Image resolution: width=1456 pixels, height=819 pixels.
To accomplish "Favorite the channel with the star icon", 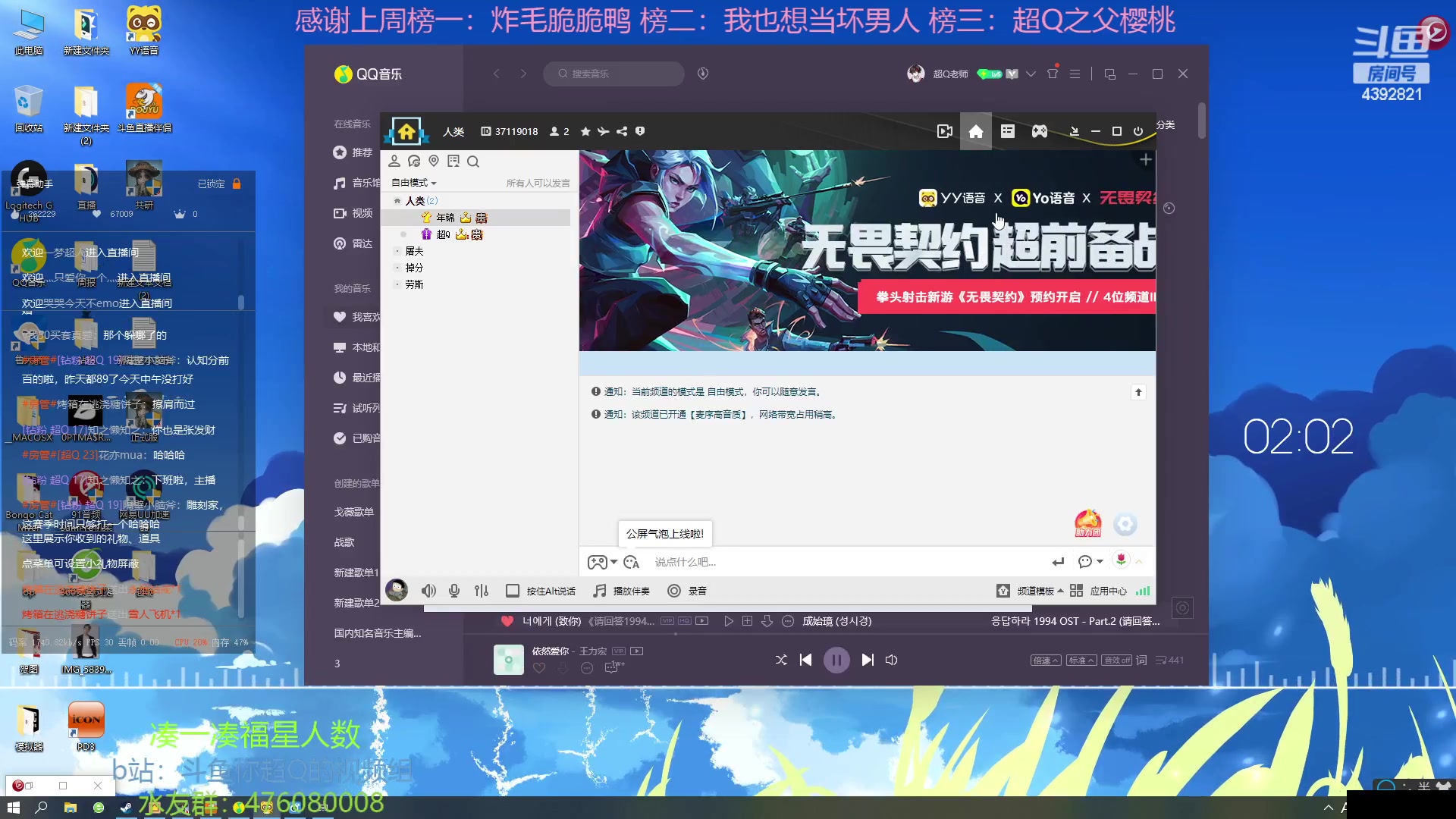I will (585, 131).
